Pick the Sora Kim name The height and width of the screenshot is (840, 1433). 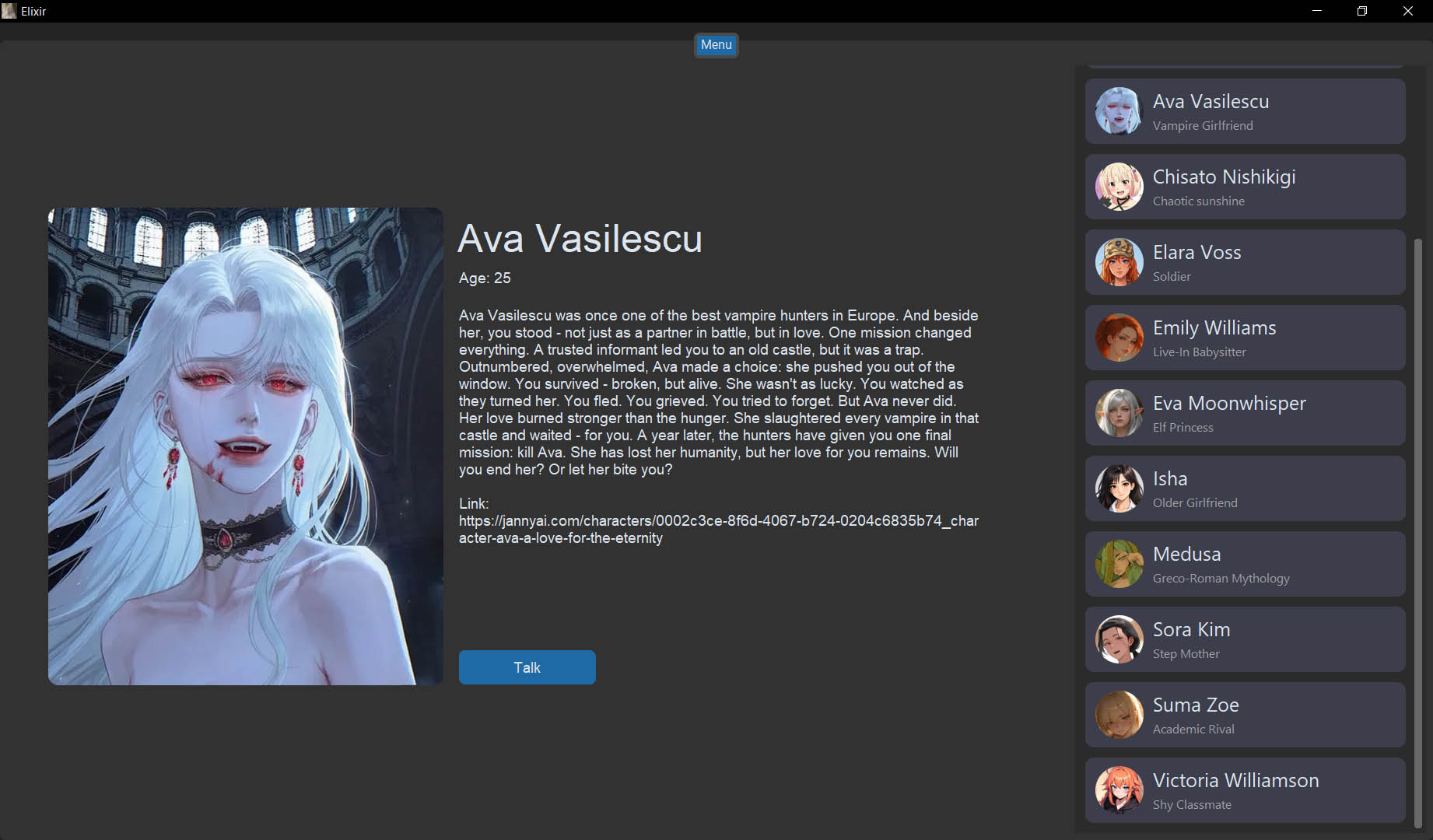coord(1191,629)
